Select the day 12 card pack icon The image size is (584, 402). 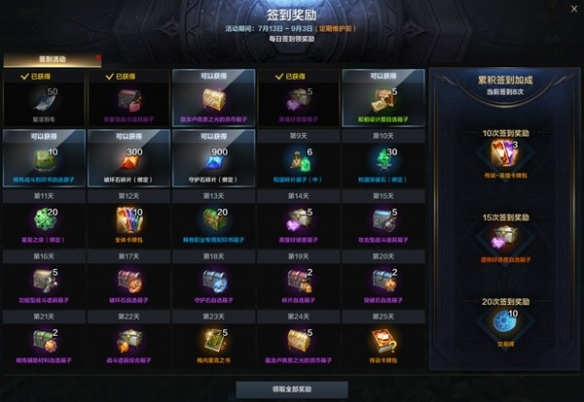129,221
